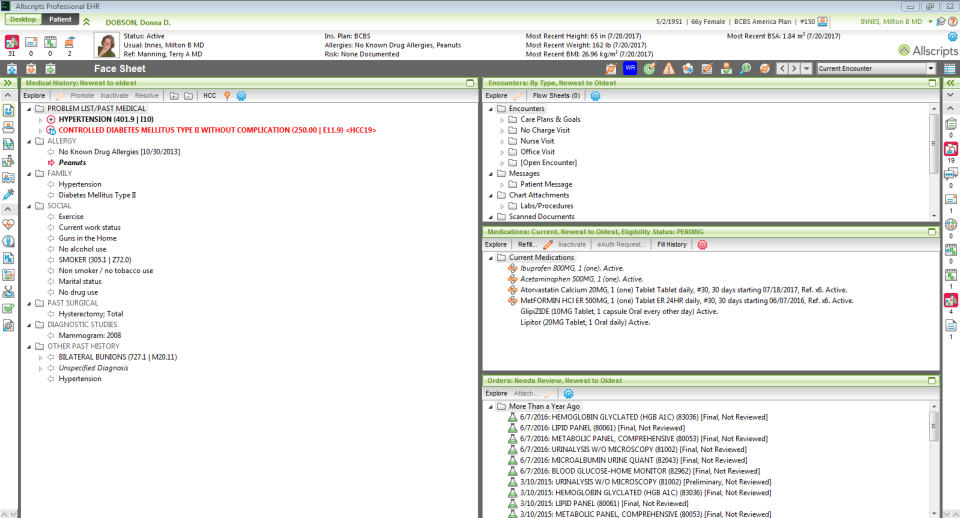Image resolution: width=960 pixels, height=518 pixels.
Task: Click the blue grid icon at toolbar far right
Action: (x=950, y=69)
